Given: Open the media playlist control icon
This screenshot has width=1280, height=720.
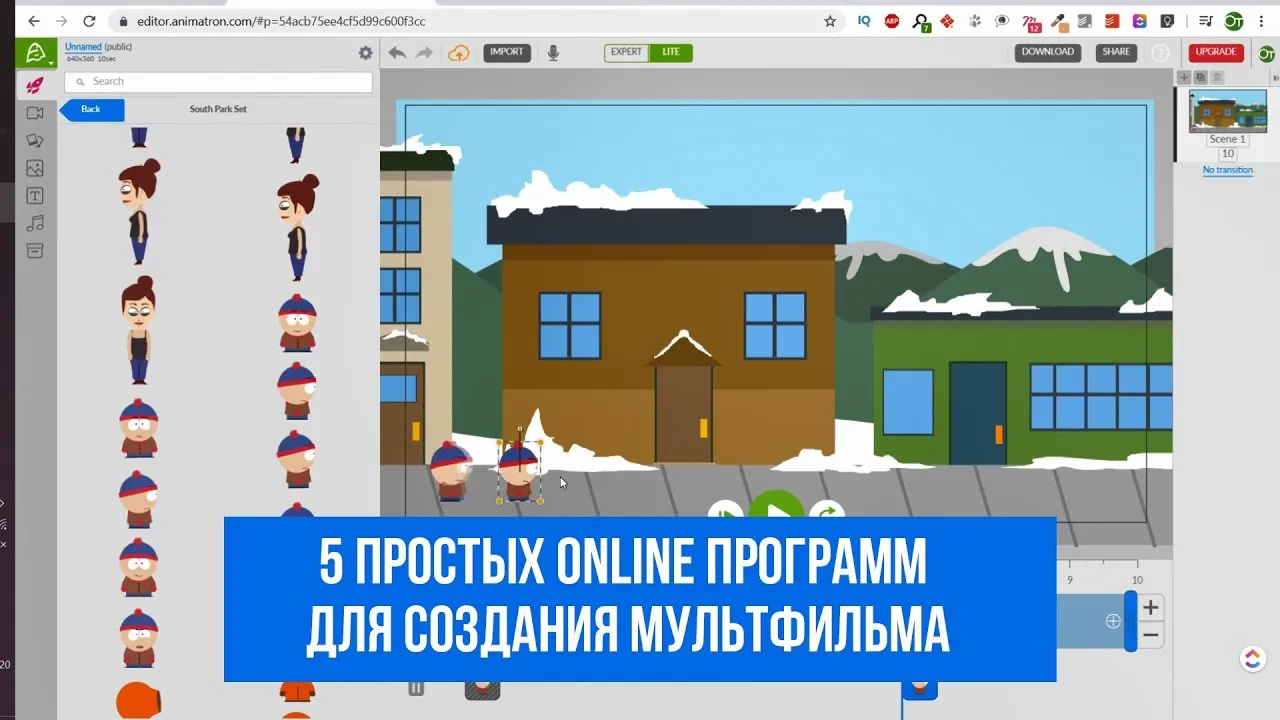Looking at the screenshot, I should click(x=1206, y=20).
